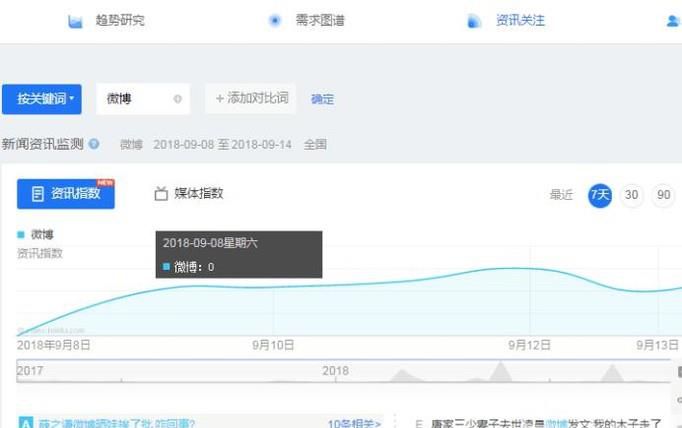
Task: Click the 趋势研究 chart icon
Action: coord(75,21)
